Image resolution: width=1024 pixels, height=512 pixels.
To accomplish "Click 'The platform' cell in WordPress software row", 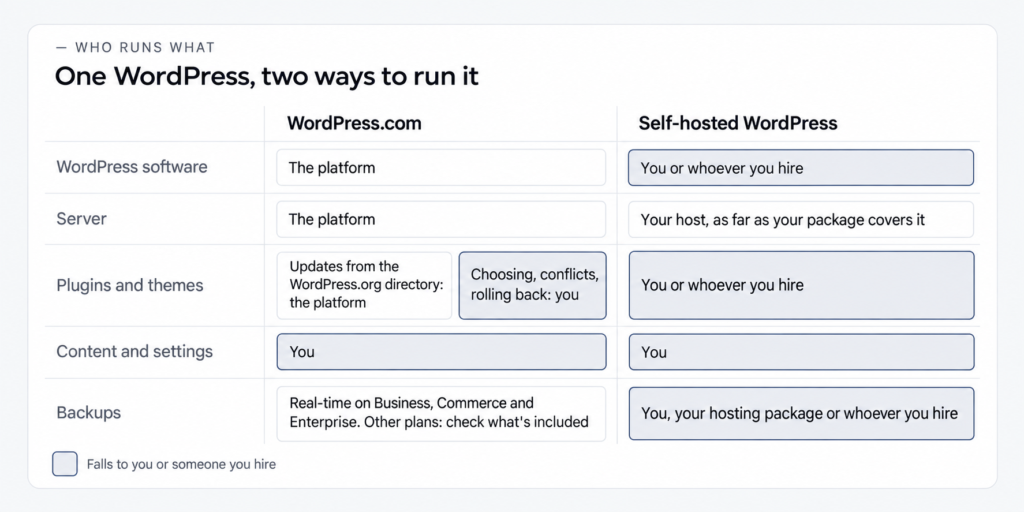I will (x=441, y=168).
